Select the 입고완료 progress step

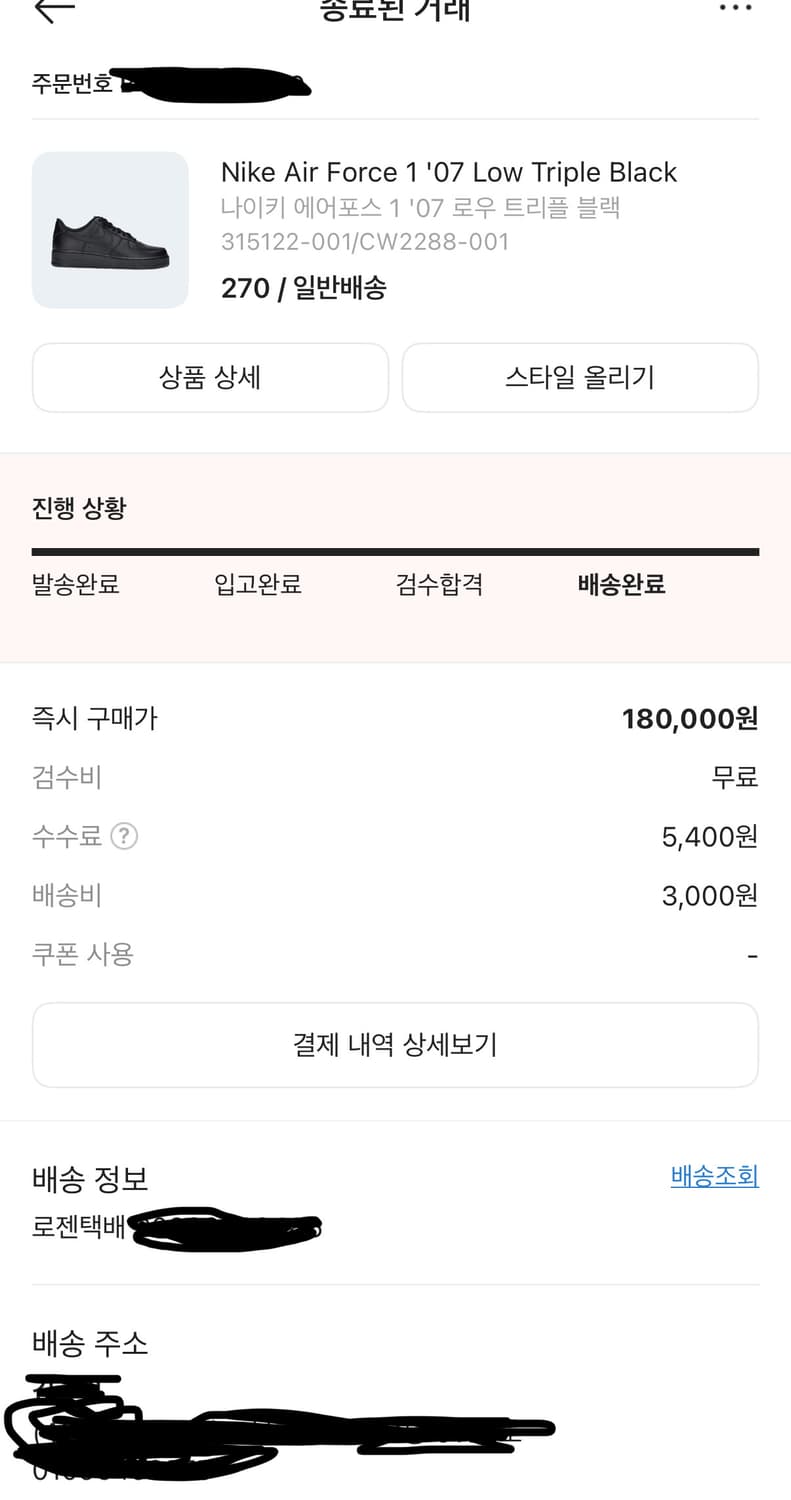pyautogui.click(x=258, y=585)
